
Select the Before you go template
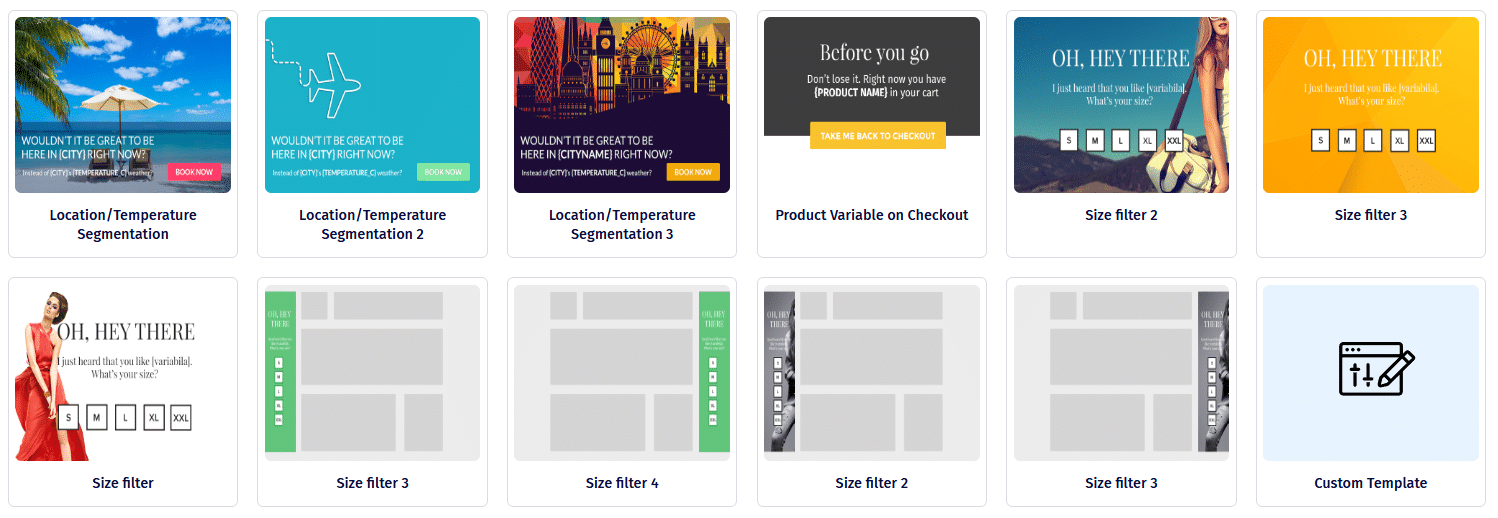coord(872,105)
